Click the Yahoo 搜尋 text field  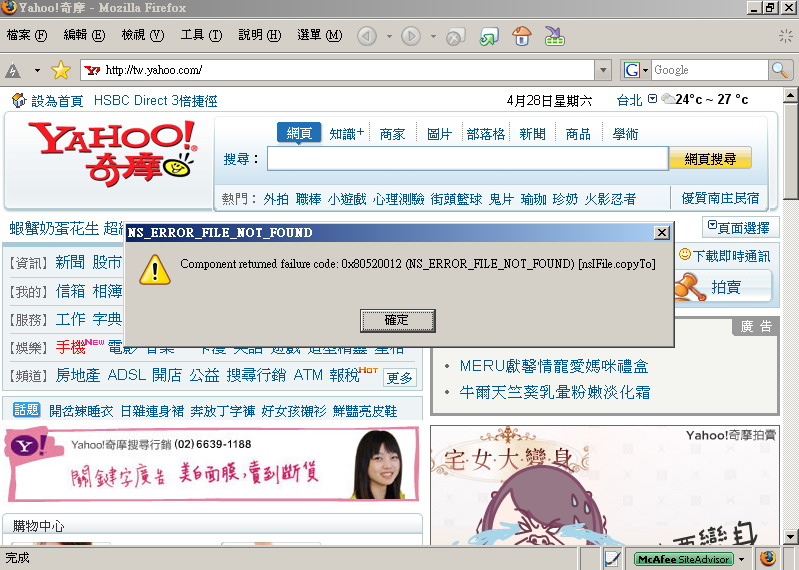coord(468,159)
